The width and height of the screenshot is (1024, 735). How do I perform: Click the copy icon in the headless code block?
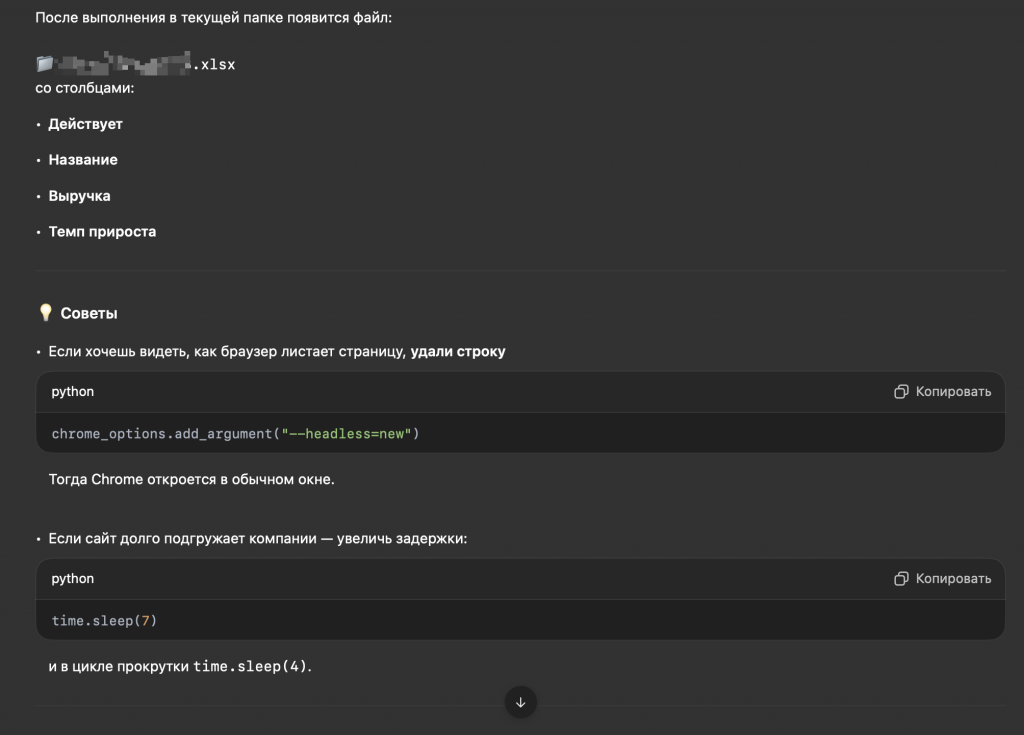(901, 392)
